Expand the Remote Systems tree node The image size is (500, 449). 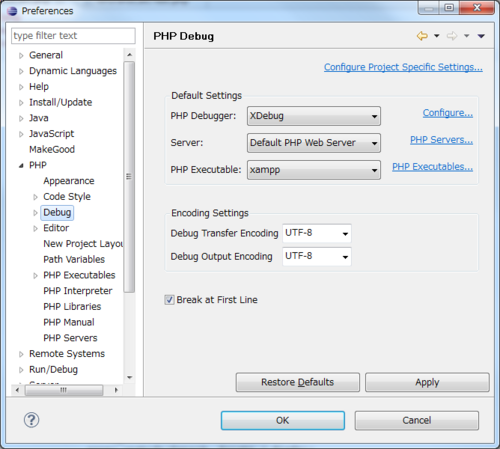pos(21,354)
